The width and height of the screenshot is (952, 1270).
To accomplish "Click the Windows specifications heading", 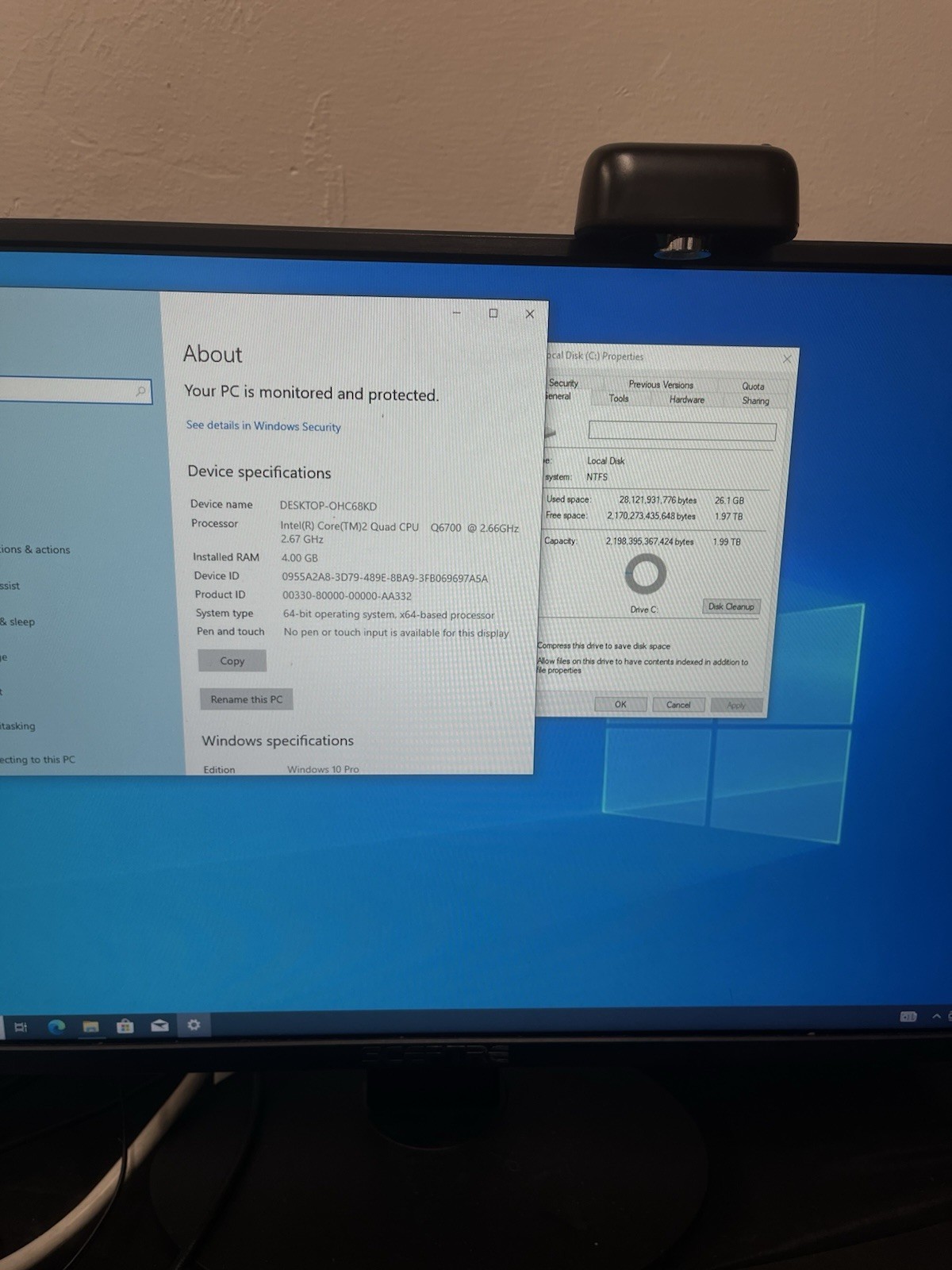I will click(x=278, y=741).
